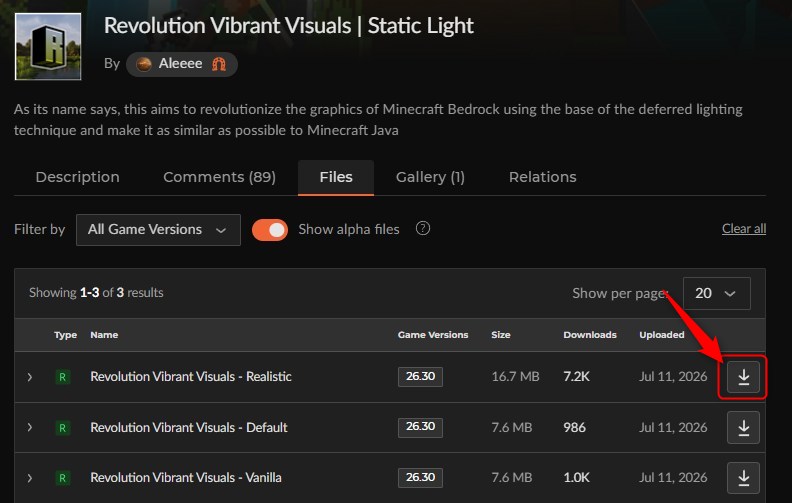The width and height of the screenshot is (792, 503).
Task: Click the Clear all filters link
Action: click(x=744, y=229)
